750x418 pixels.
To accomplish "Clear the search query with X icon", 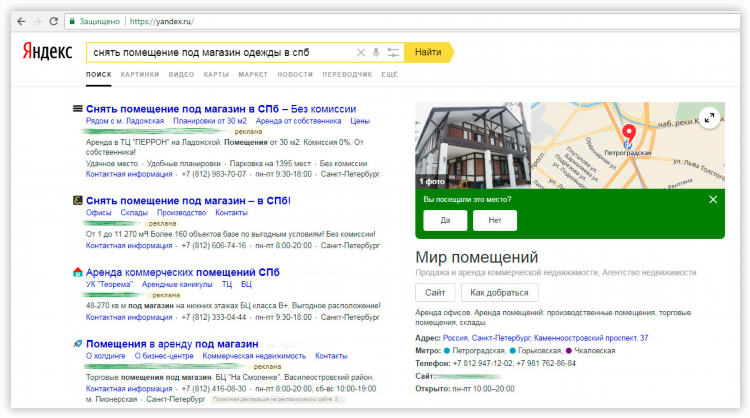I will (x=361, y=53).
